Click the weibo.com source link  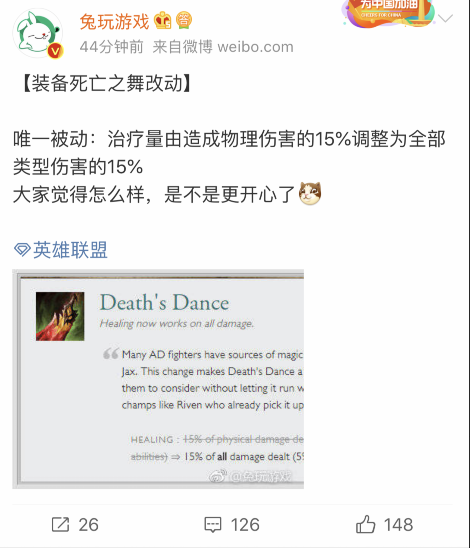(255, 47)
